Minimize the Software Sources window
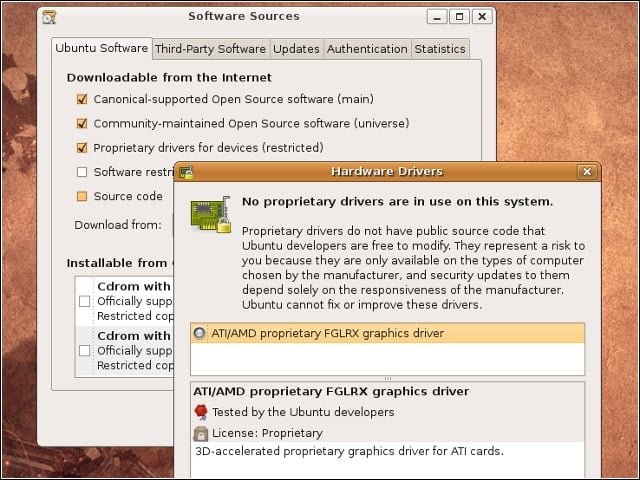 pos(437,17)
